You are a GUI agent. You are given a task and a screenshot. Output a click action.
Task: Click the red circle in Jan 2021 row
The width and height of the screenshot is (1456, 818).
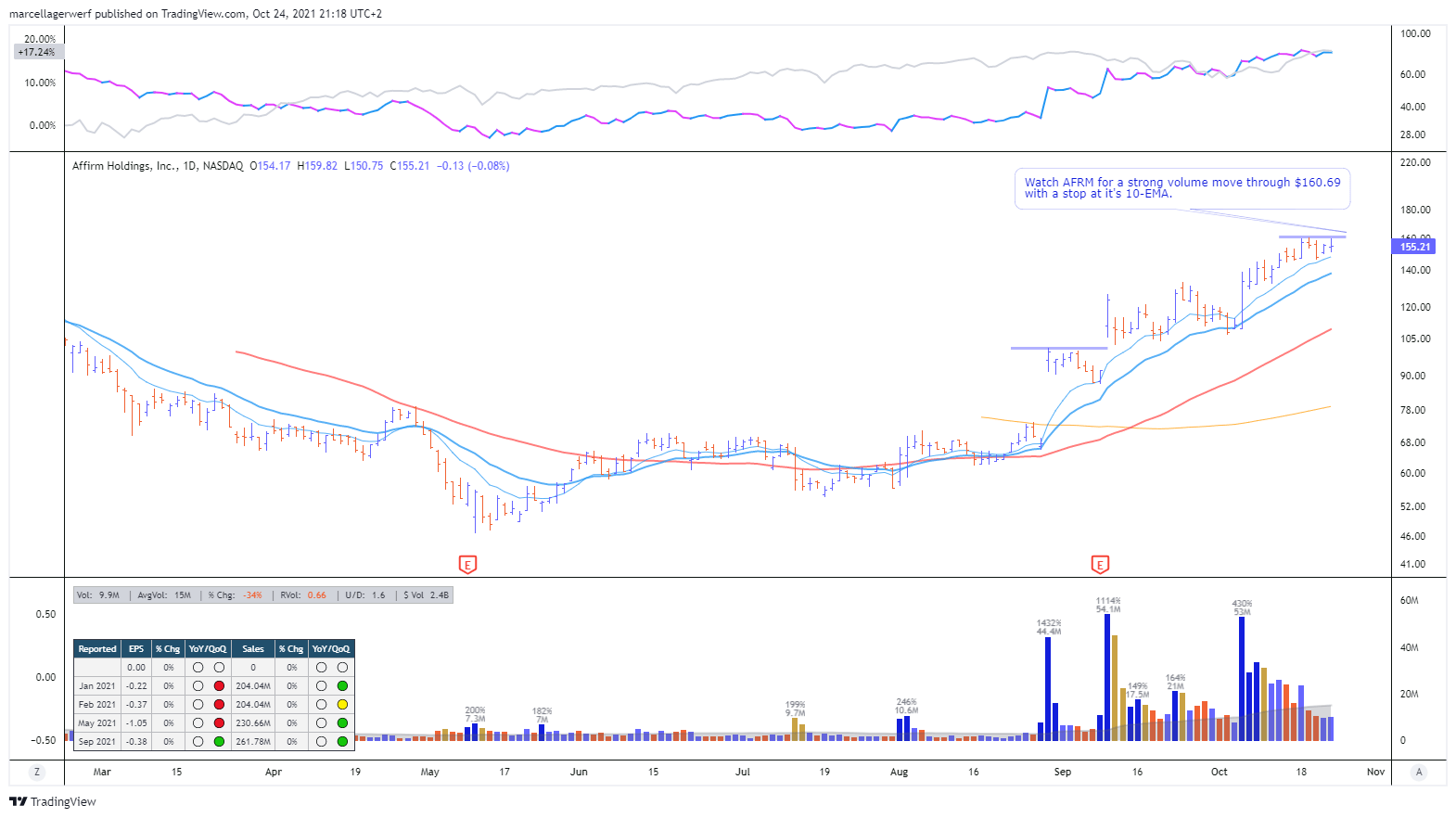click(x=219, y=686)
